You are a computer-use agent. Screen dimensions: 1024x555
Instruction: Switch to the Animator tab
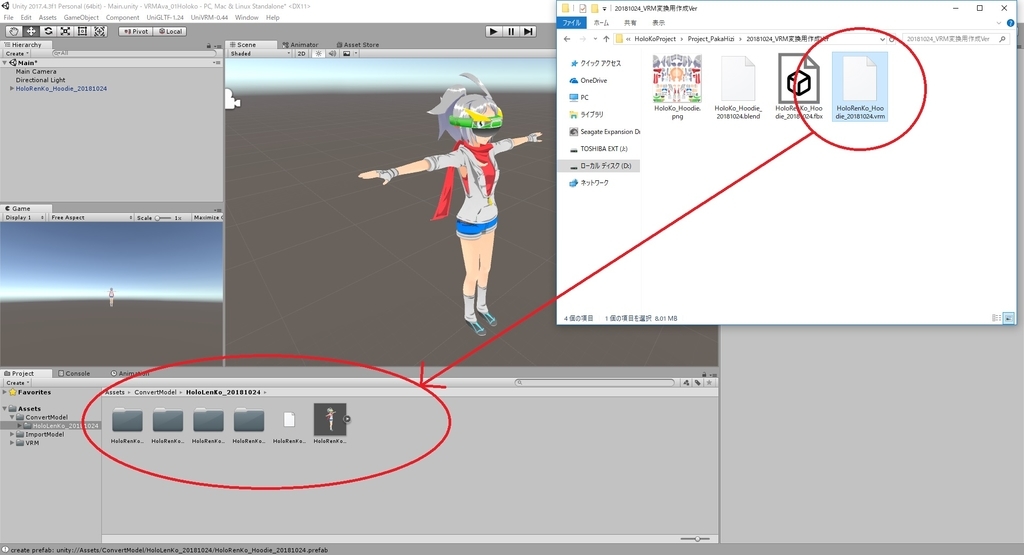pyautogui.click(x=300, y=45)
